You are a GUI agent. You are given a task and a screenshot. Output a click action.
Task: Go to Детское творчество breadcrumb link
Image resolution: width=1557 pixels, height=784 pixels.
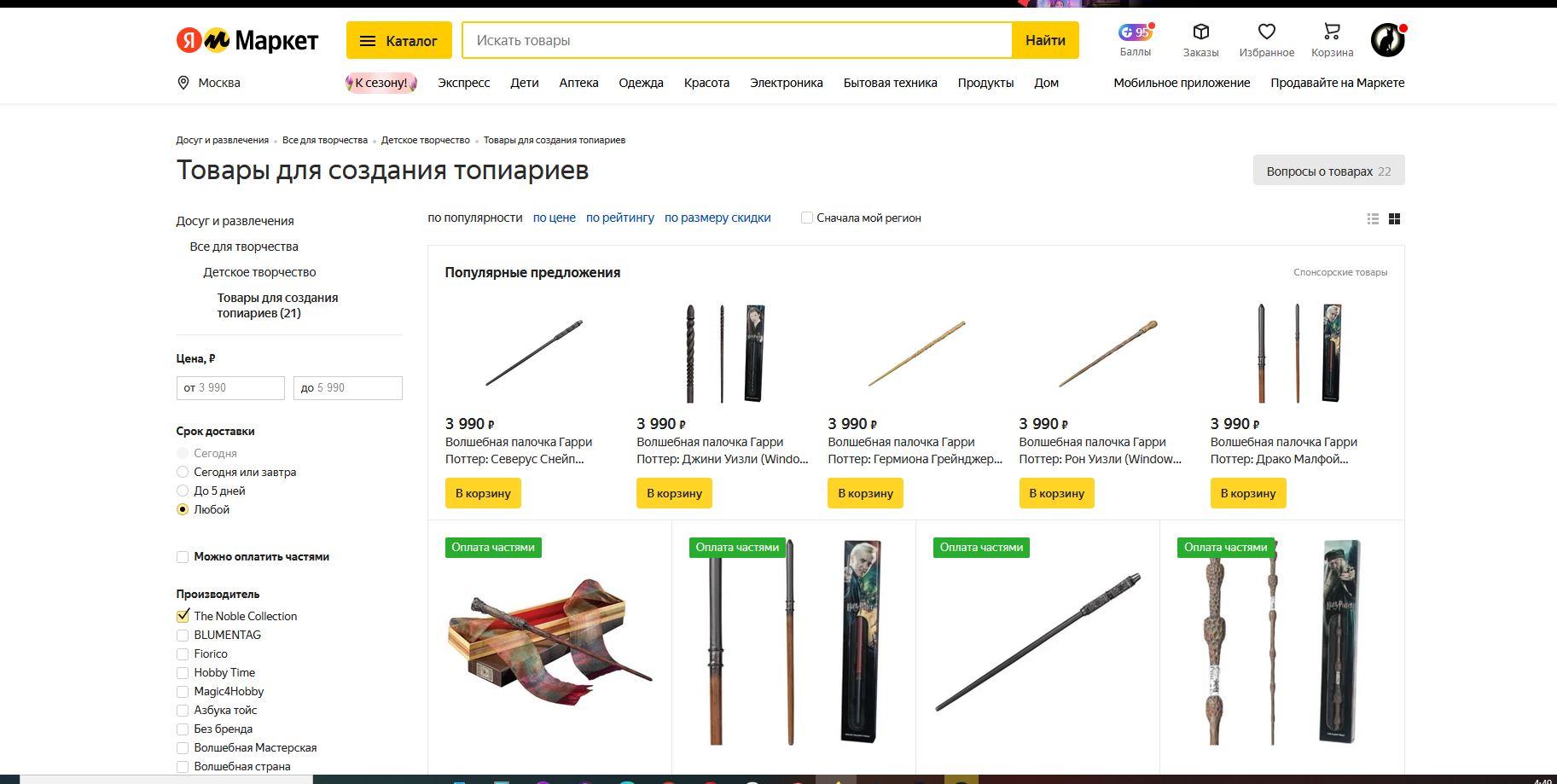(426, 140)
